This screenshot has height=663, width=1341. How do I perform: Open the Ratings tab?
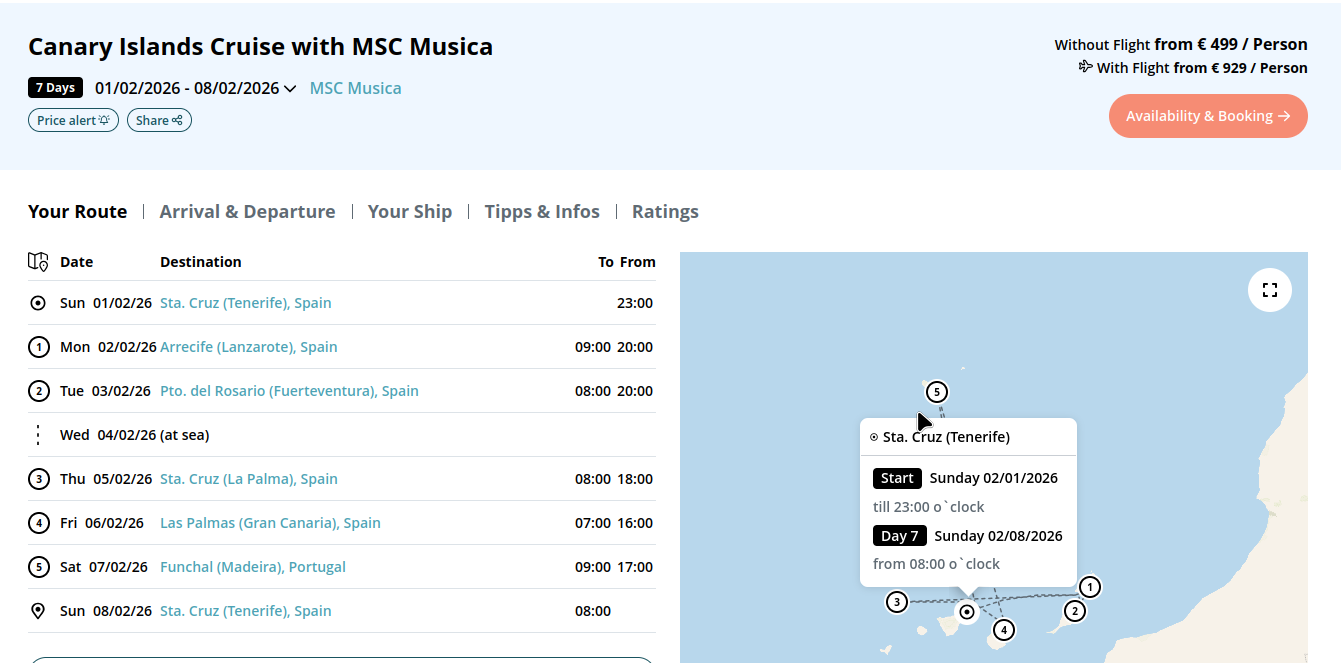coord(665,212)
